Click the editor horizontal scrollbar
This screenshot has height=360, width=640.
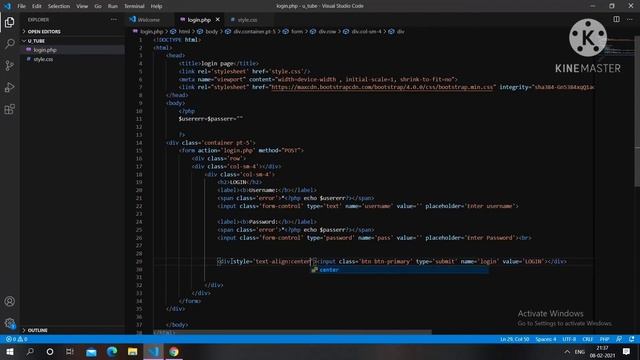[292, 332]
